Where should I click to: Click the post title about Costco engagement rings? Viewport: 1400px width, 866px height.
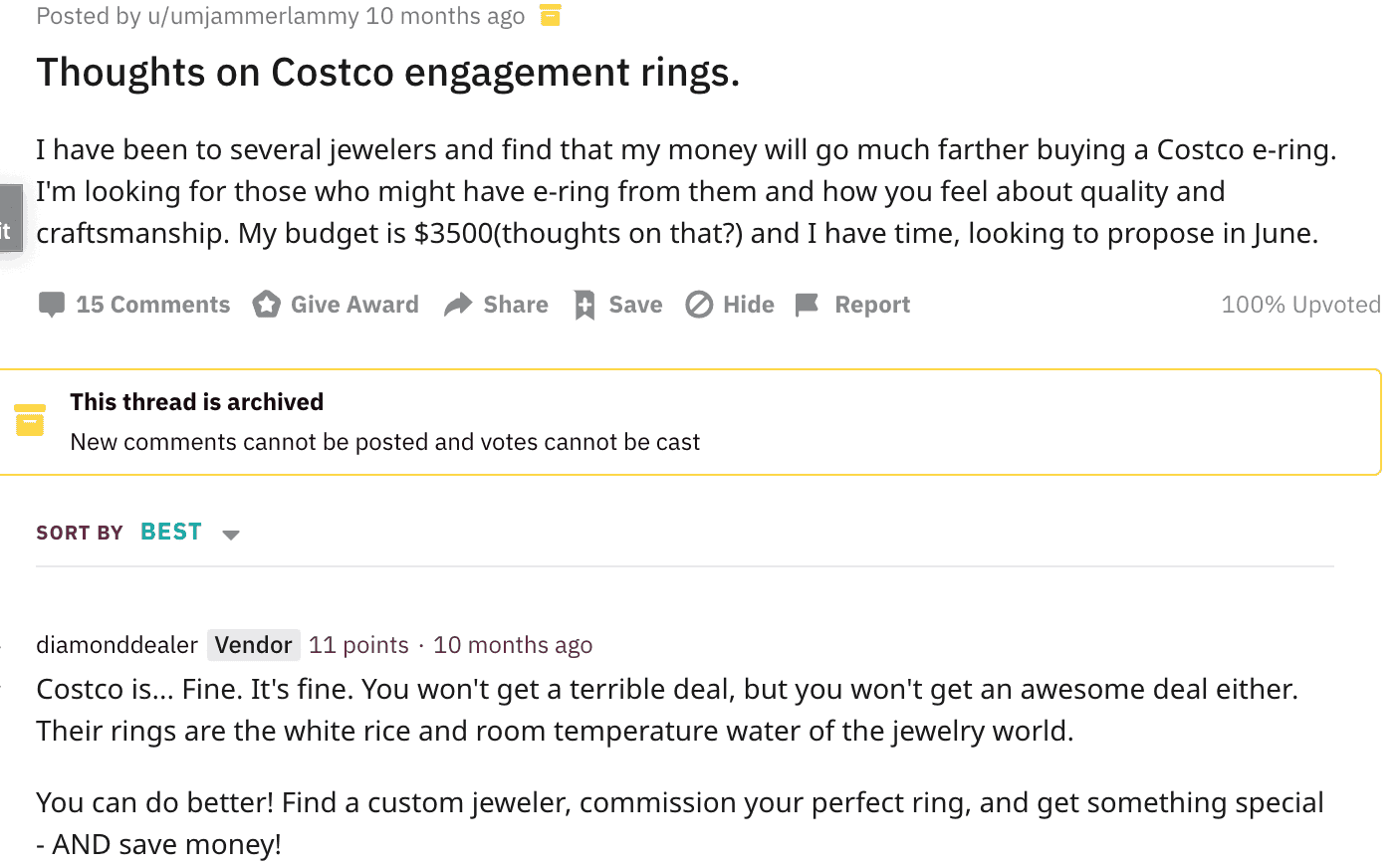point(387,72)
